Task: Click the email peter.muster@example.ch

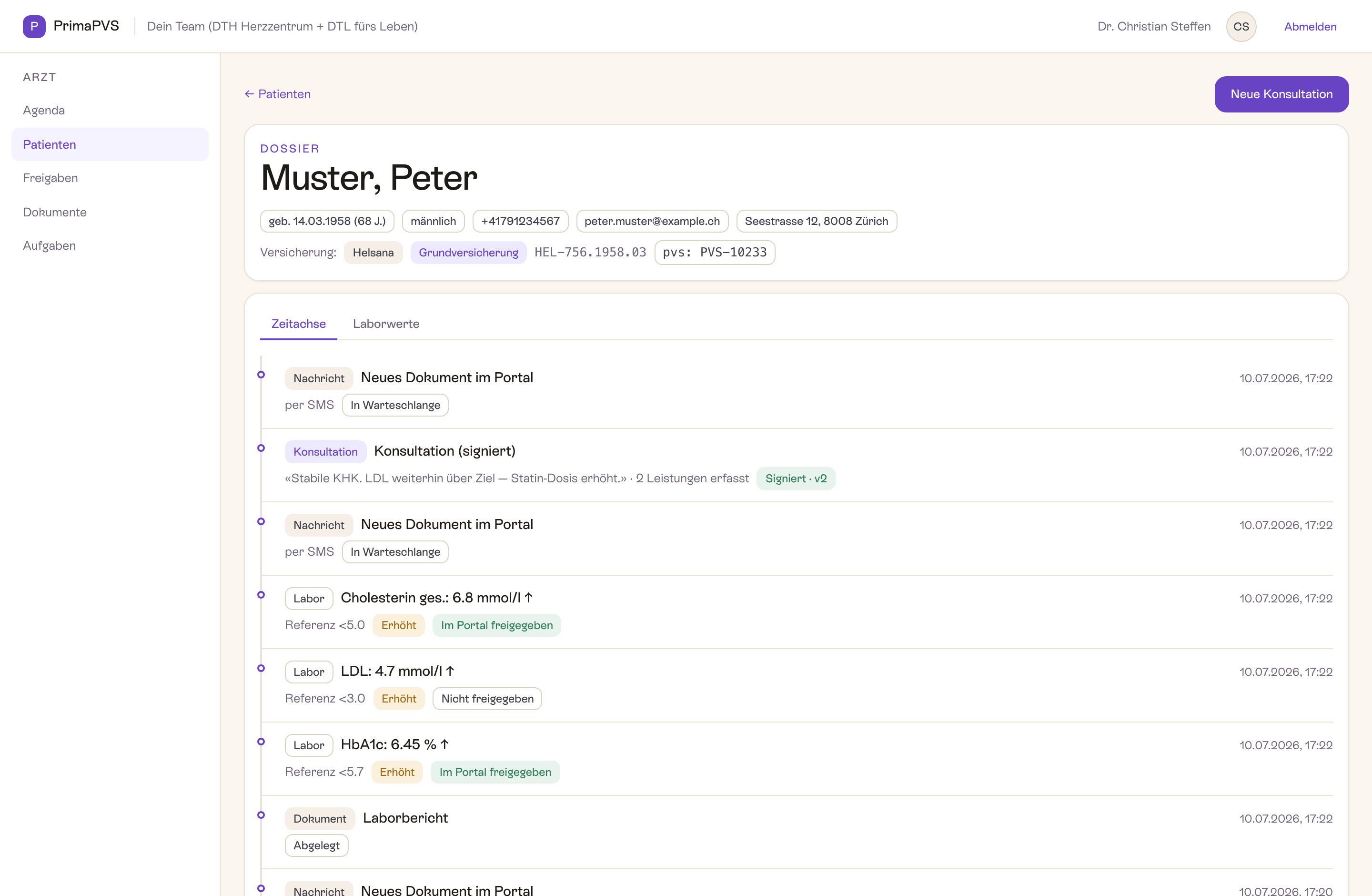Action: point(652,221)
